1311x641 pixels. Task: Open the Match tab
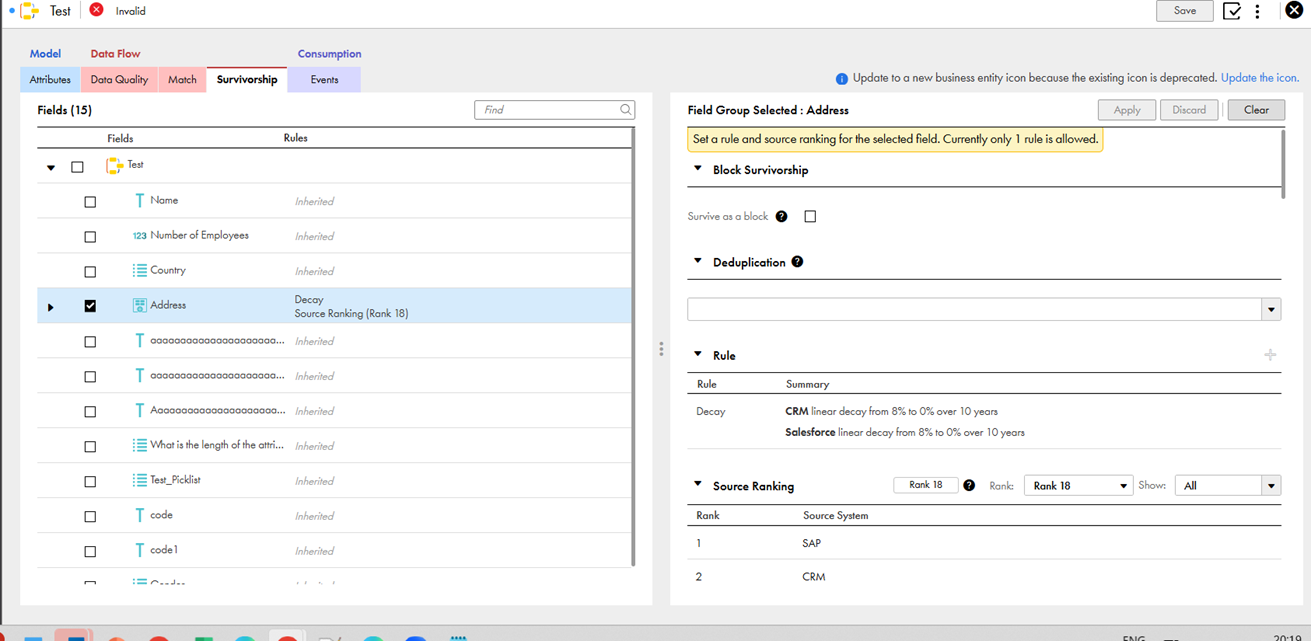coord(182,80)
